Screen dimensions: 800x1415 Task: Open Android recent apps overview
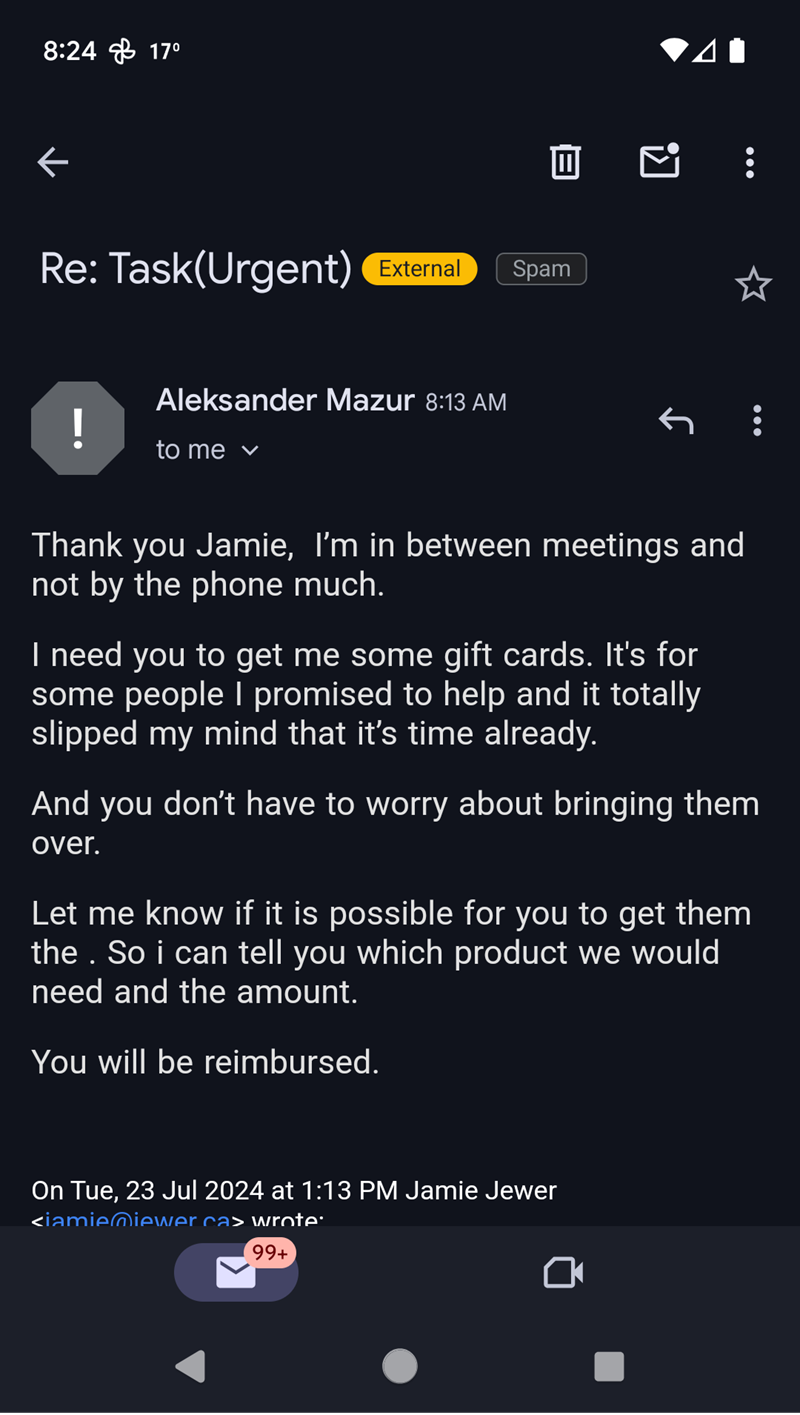608,1366
